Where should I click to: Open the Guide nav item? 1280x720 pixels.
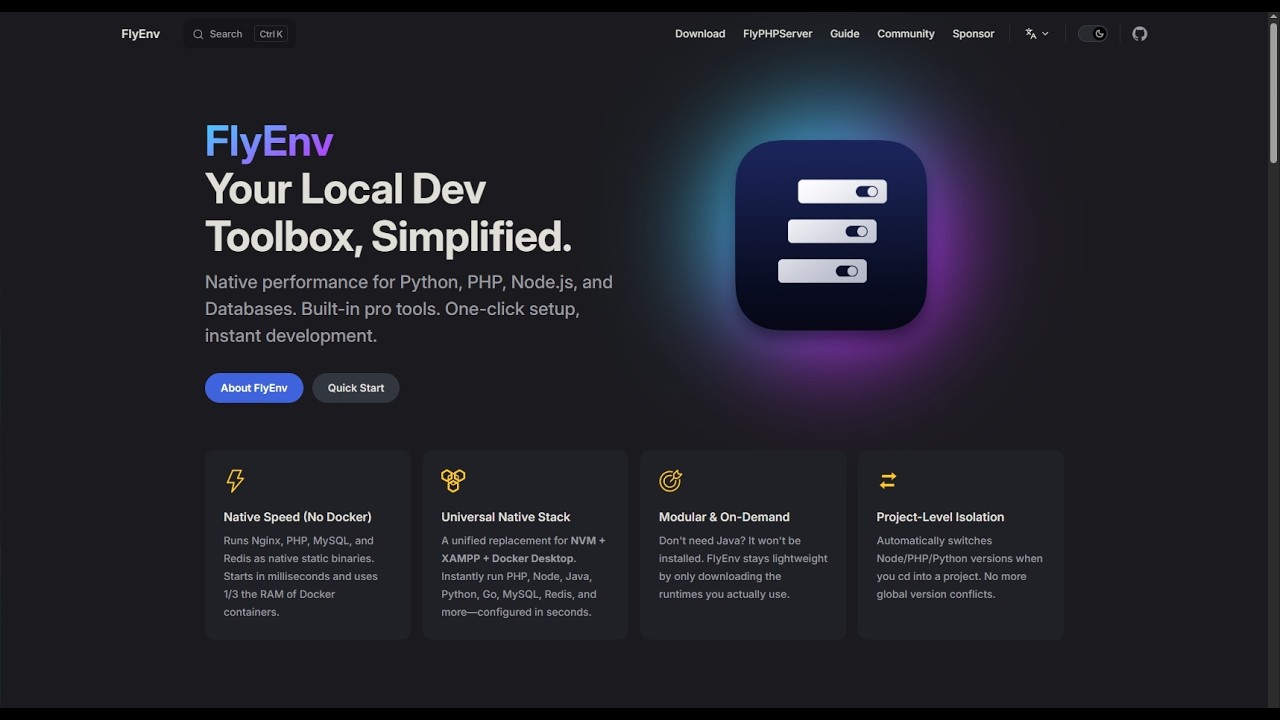point(844,34)
